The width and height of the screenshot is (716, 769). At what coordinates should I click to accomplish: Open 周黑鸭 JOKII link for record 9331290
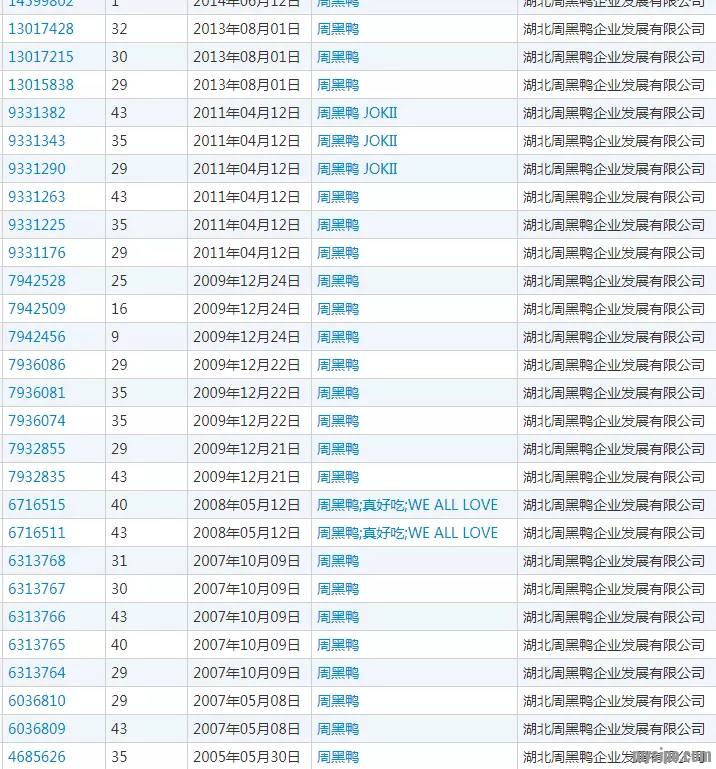tap(357, 169)
